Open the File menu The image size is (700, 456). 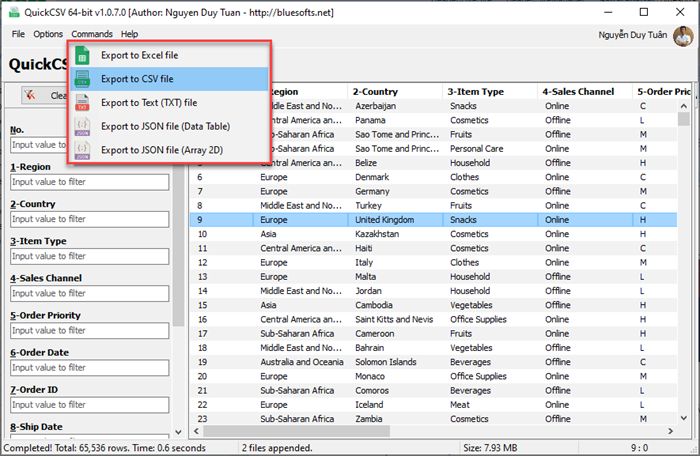18,34
